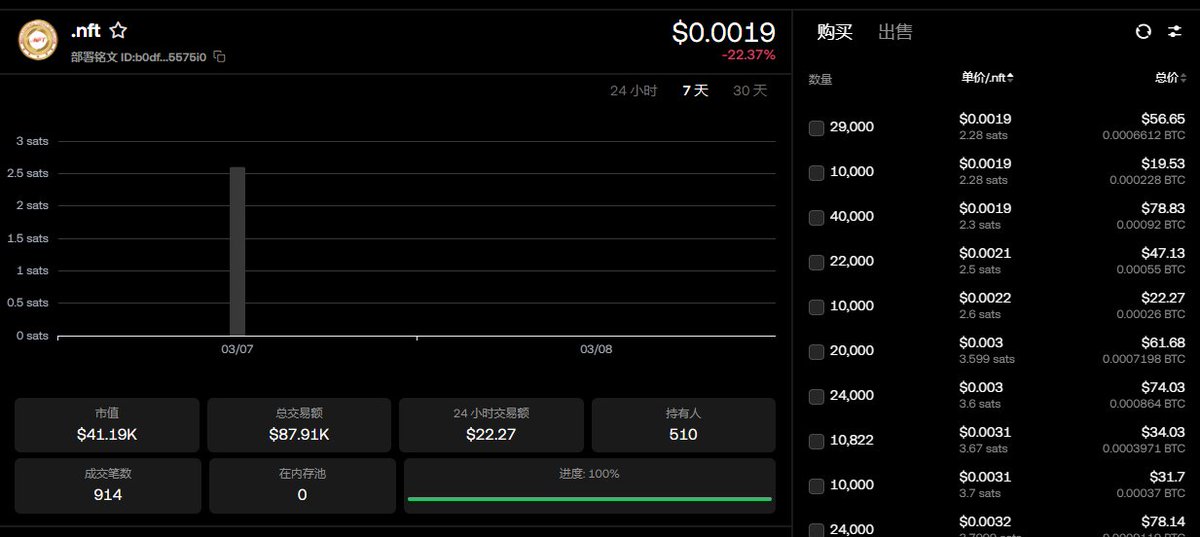Select the 24,000 listing totaling $74.03
The height and width of the screenshot is (537, 1200).
[x=816, y=396]
